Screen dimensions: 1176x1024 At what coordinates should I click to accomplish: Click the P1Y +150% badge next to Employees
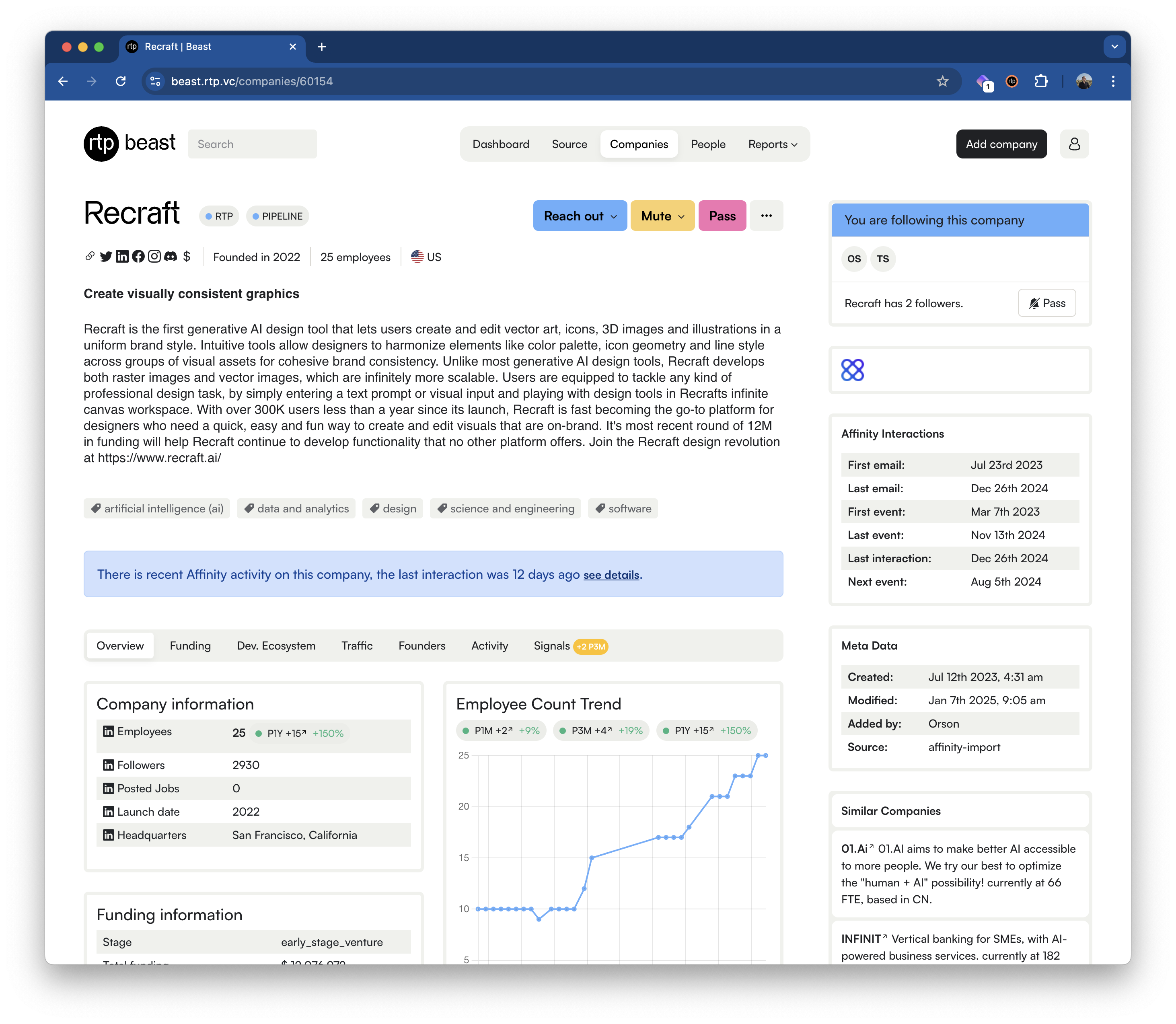pyautogui.click(x=299, y=733)
